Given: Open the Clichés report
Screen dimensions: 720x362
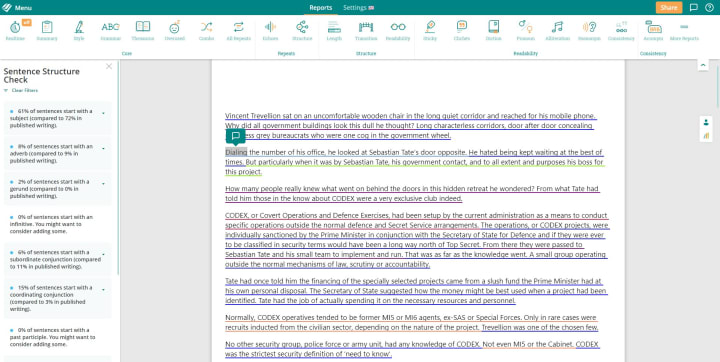Looking at the screenshot, I should 462,30.
